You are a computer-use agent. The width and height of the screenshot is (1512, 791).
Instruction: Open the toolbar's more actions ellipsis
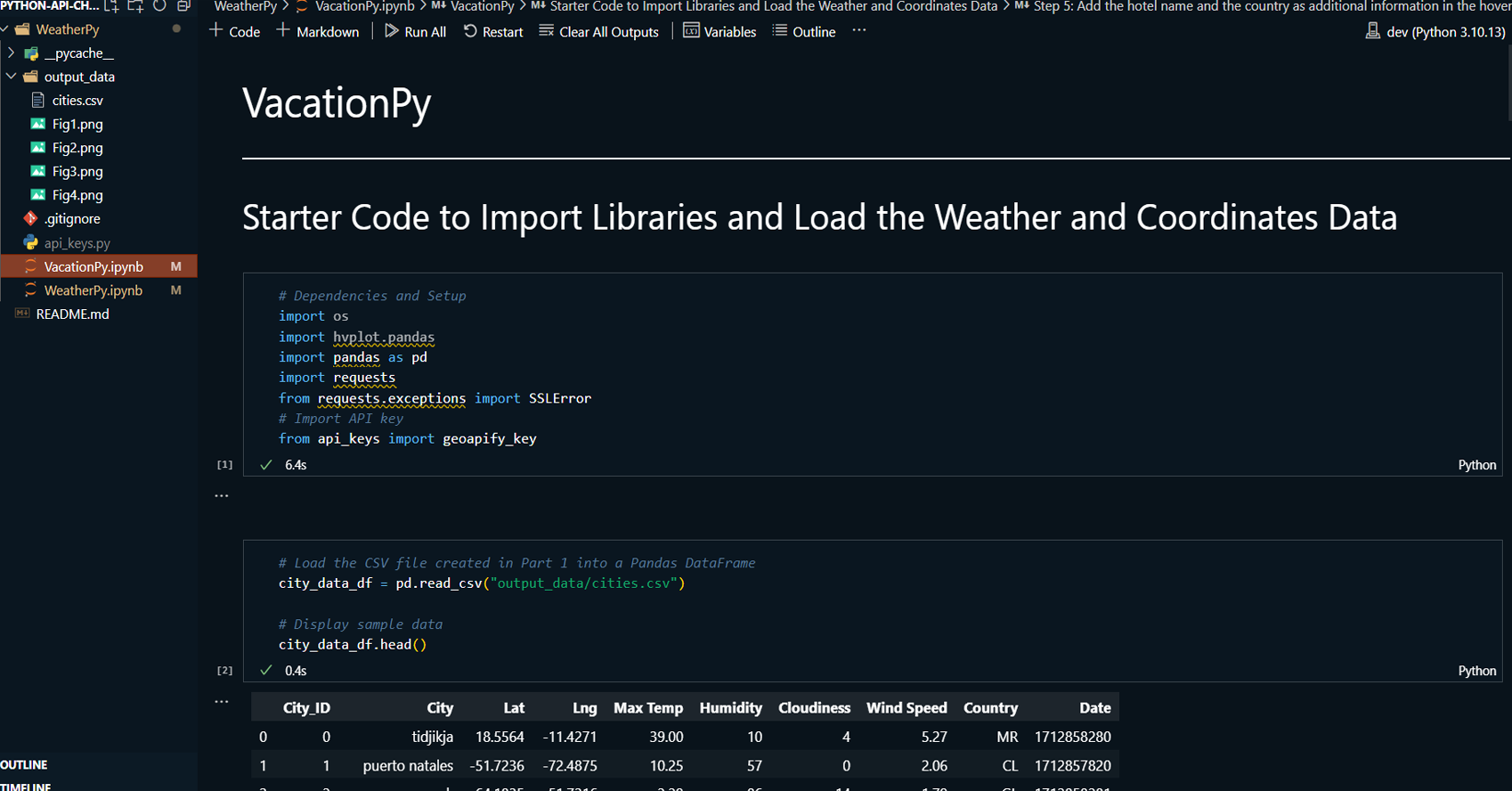click(858, 30)
